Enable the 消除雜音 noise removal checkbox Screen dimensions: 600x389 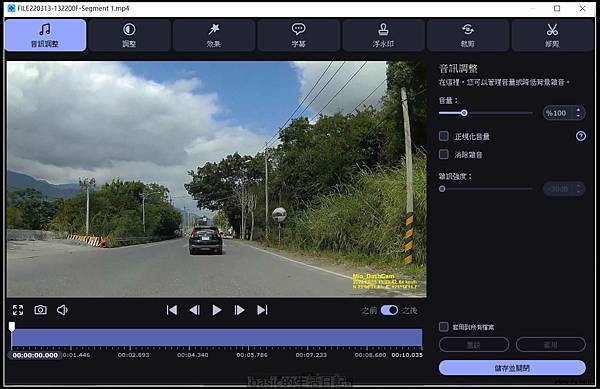click(443, 154)
